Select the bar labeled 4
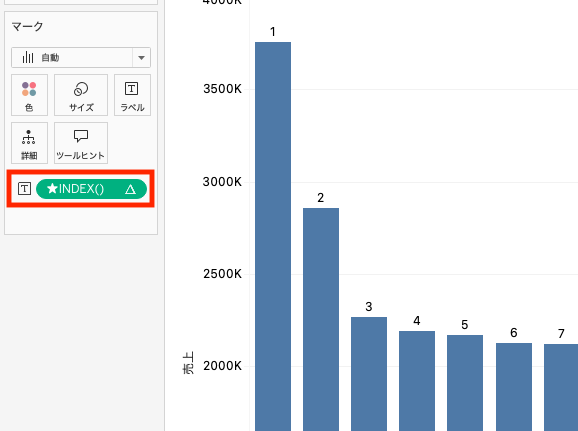The width and height of the screenshot is (578, 431). tap(417, 381)
